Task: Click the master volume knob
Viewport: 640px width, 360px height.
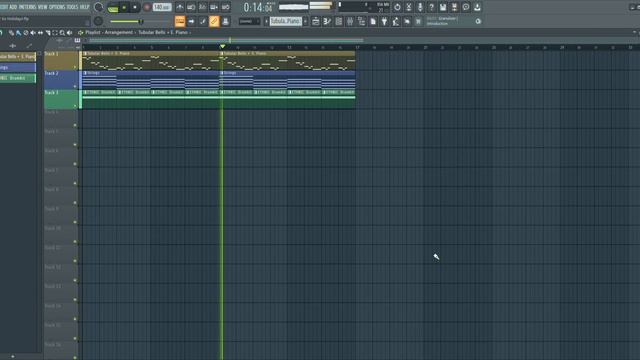Action: coord(98,7)
